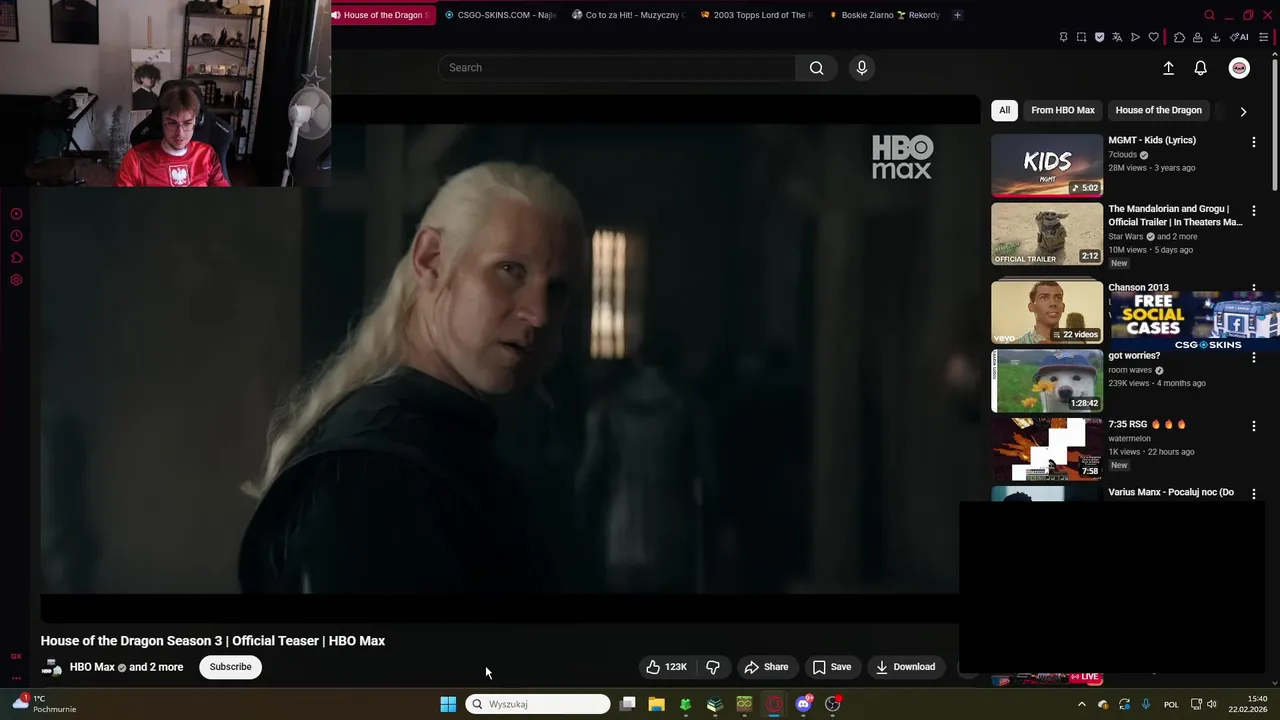Open Discord from the taskbar
This screenshot has height=720, width=1280.
coord(803,704)
